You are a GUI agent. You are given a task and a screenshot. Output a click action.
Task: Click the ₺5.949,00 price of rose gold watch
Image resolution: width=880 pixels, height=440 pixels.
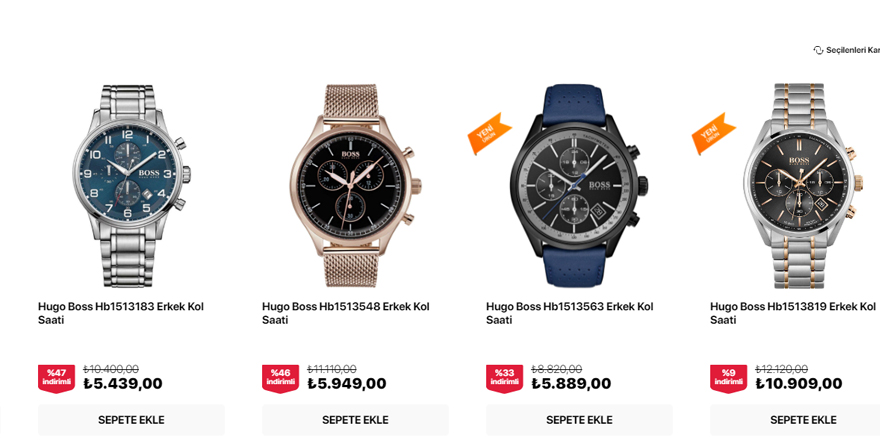tap(347, 384)
